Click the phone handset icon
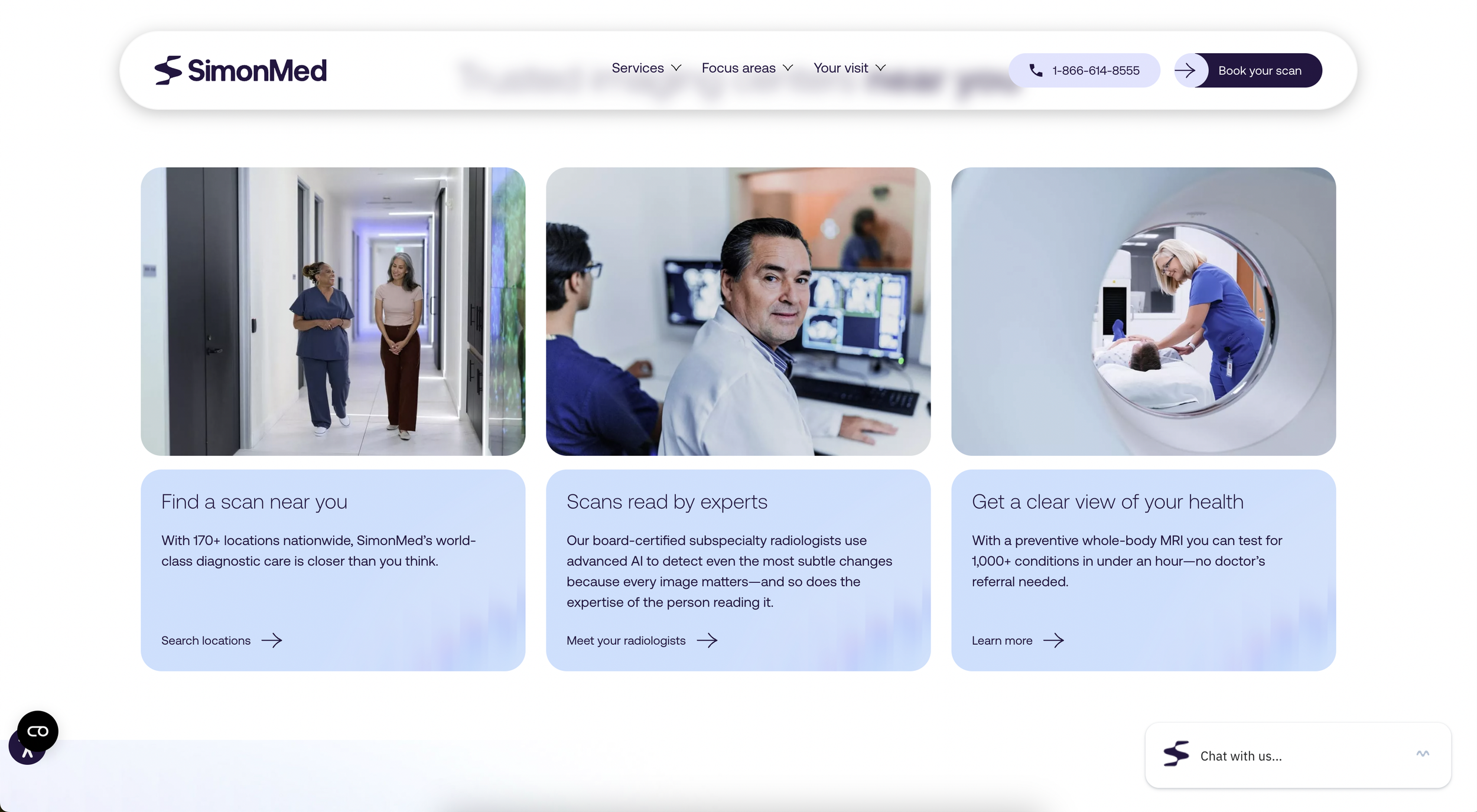This screenshot has width=1477, height=812. [1036, 70]
